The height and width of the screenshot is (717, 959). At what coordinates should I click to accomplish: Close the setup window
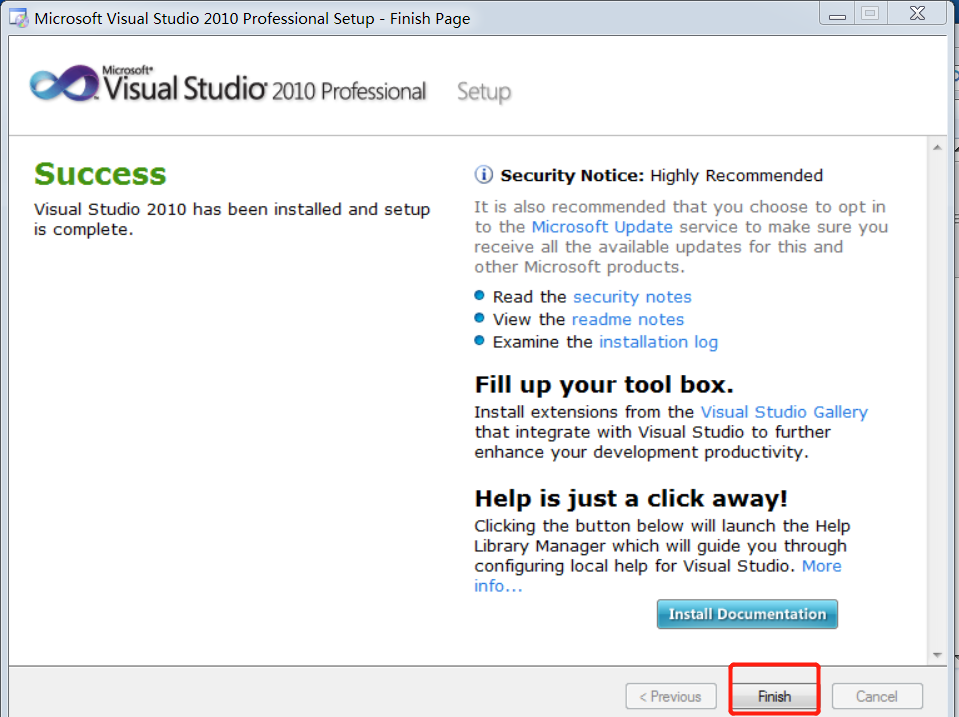point(916,14)
